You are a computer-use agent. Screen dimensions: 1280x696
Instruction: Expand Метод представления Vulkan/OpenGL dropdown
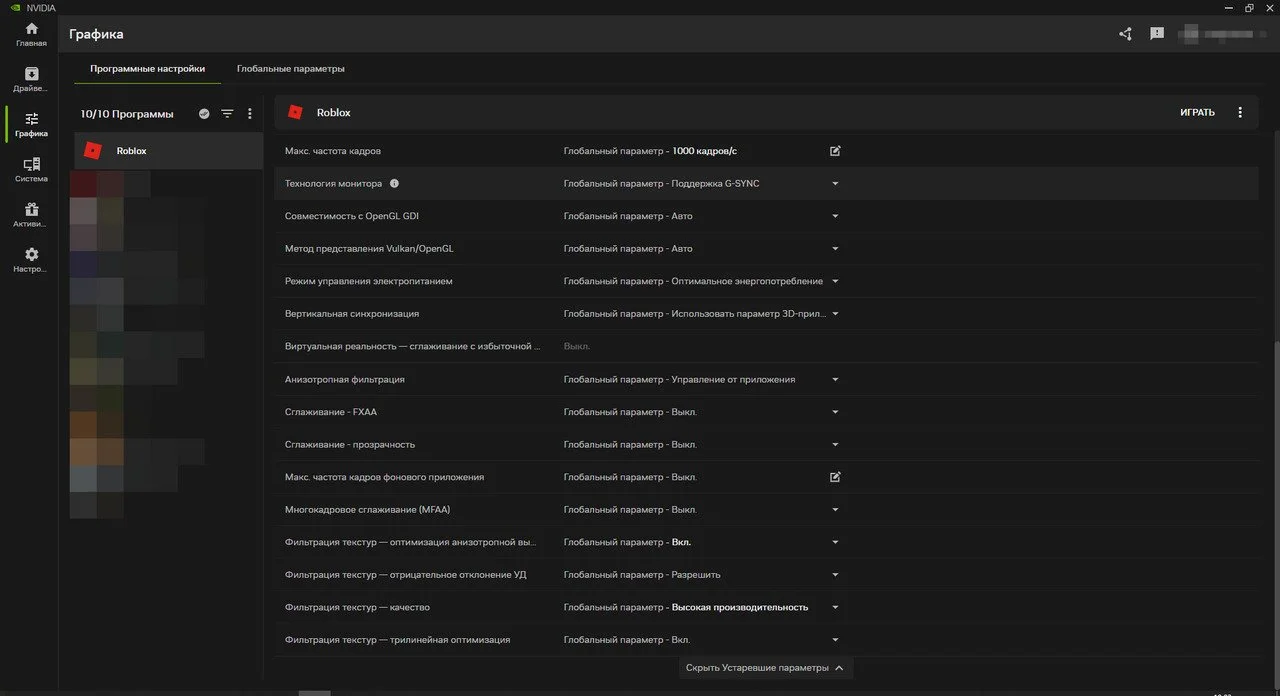tap(835, 249)
